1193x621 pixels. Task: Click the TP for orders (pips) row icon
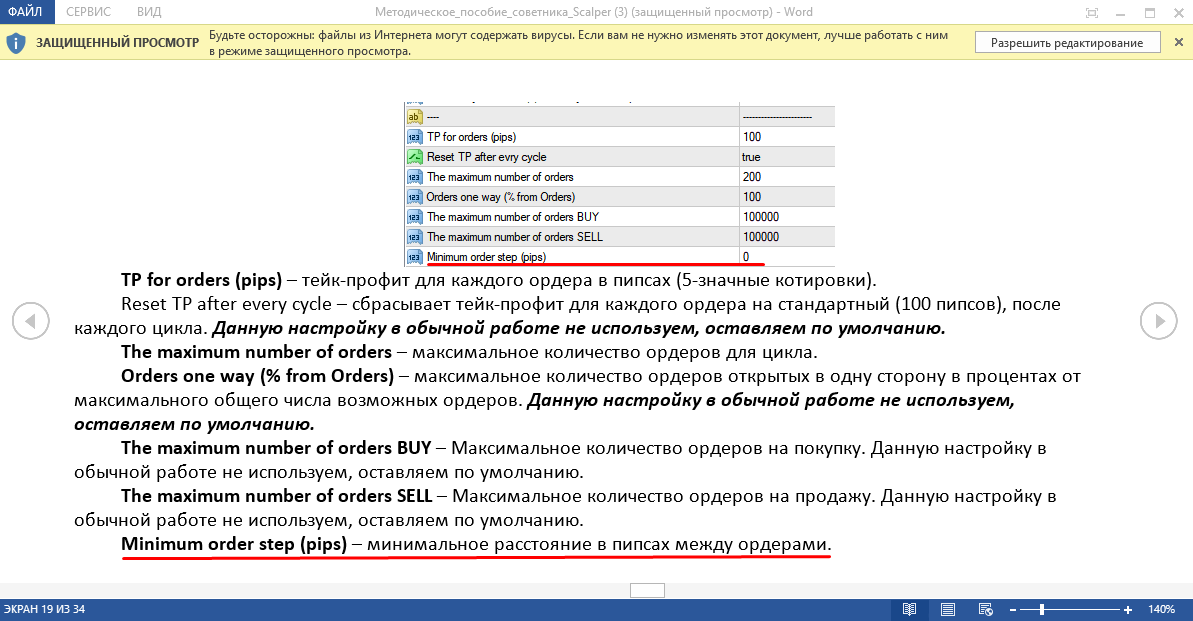pyautogui.click(x=414, y=137)
